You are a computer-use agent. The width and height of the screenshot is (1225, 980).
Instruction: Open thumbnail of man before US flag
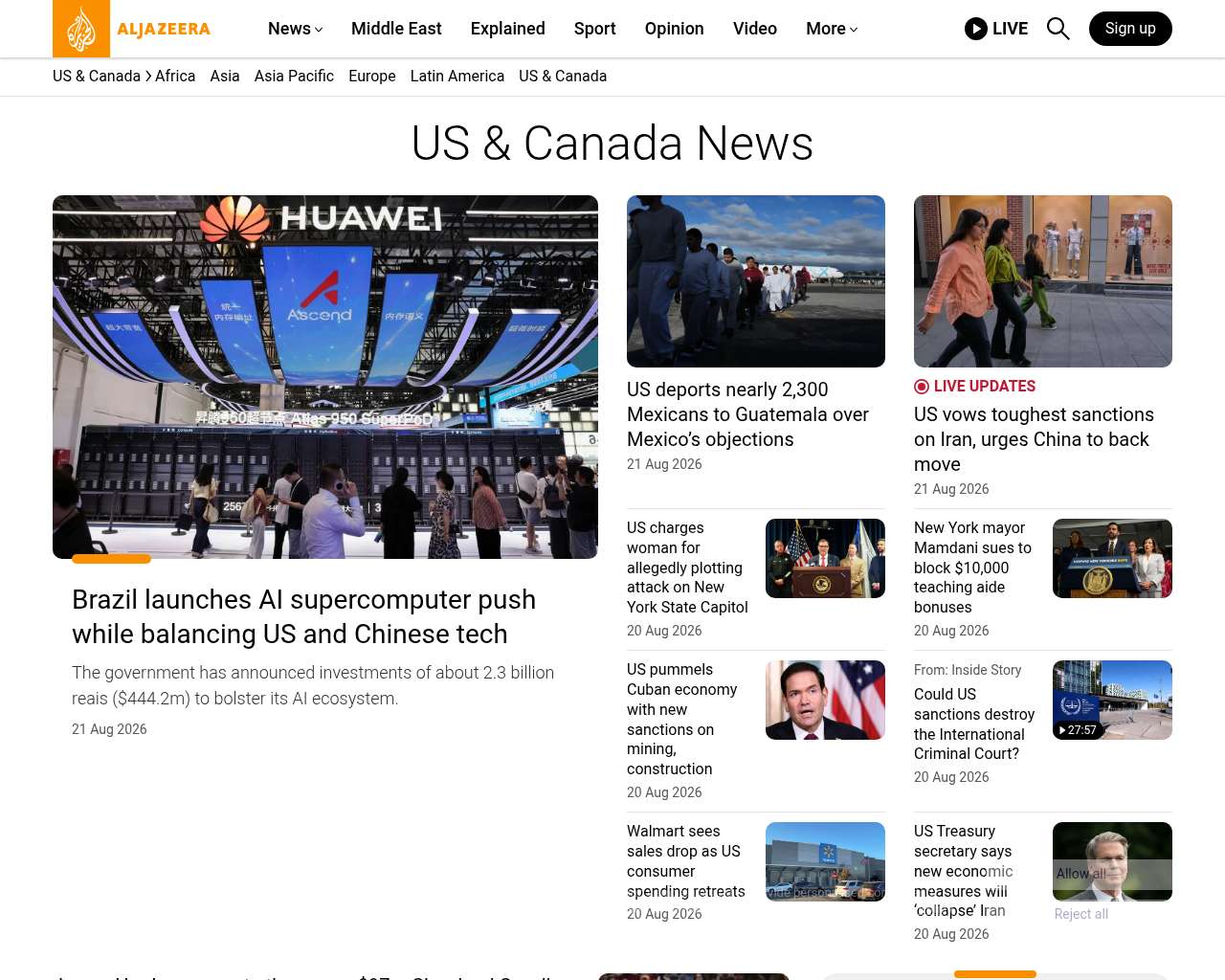click(825, 700)
